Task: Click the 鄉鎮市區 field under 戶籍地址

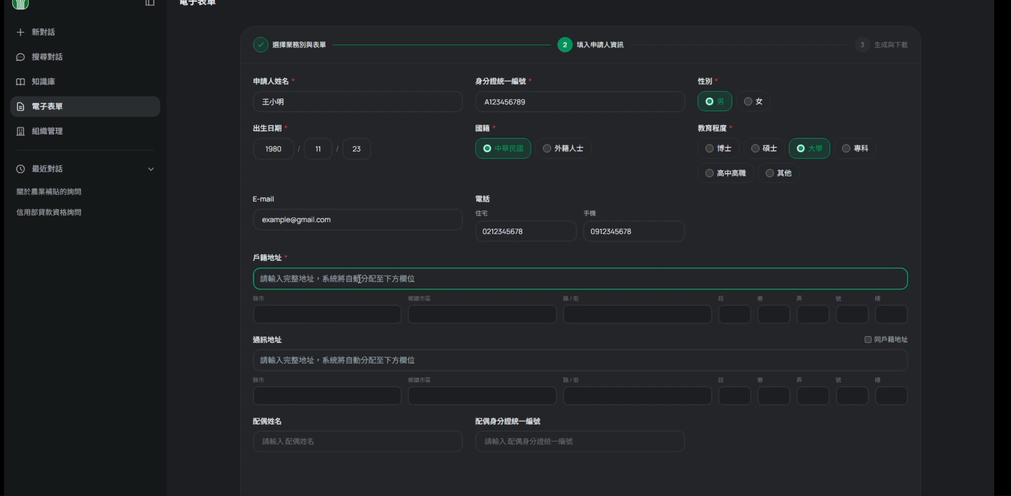Action: click(482, 314)
